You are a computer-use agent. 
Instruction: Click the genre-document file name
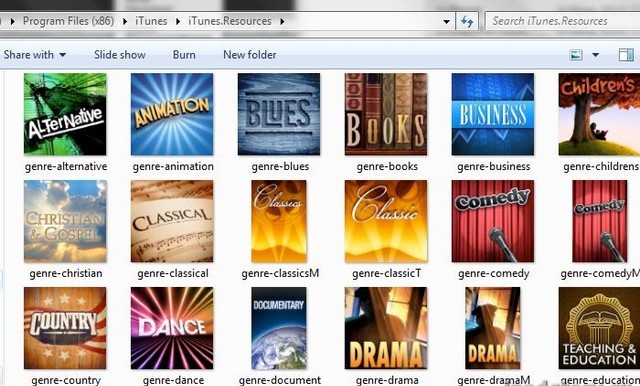(280, 380)
